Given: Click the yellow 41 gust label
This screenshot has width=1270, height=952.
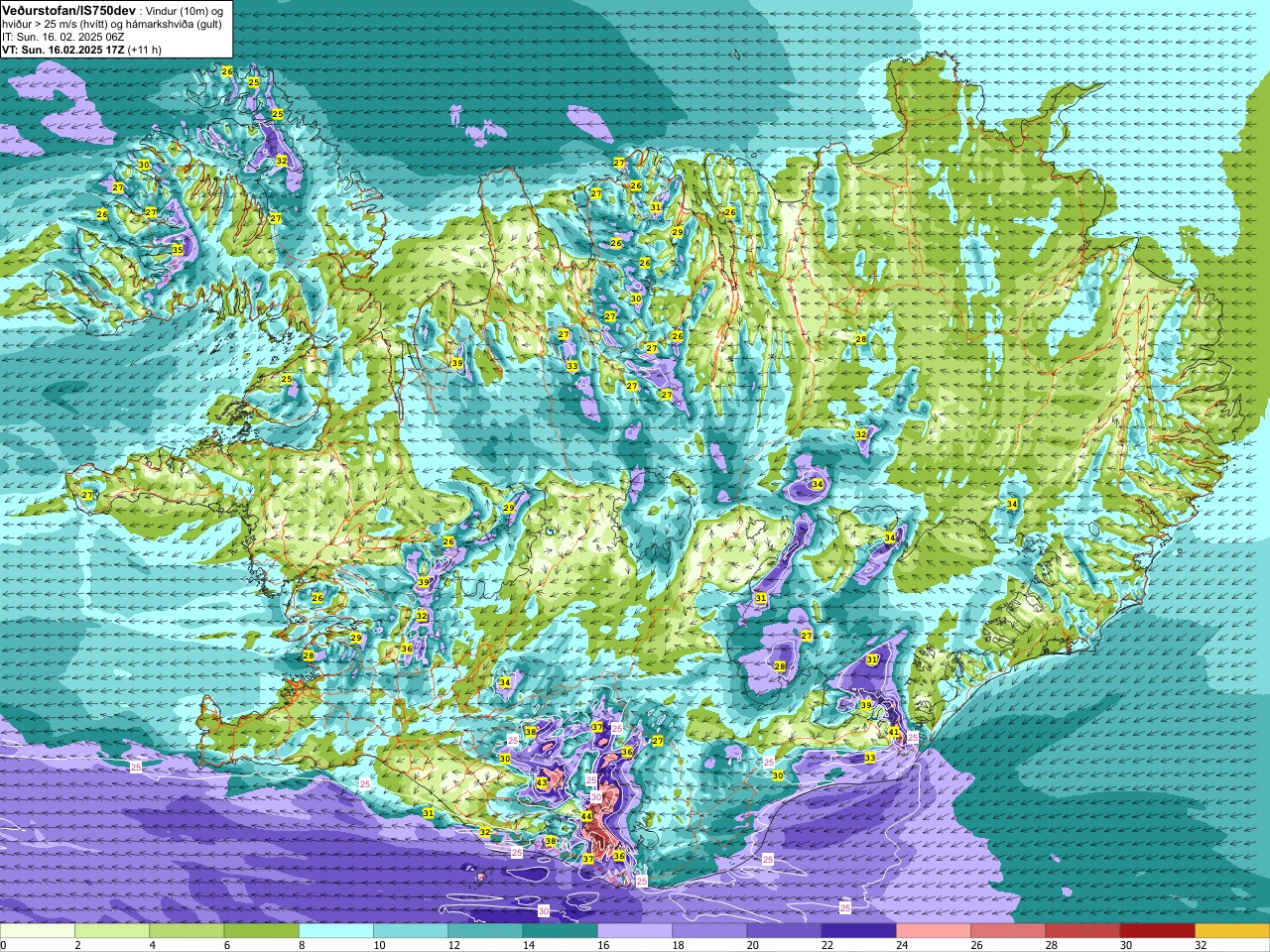Looking at the screenshot, I should (x=894, y=732).
